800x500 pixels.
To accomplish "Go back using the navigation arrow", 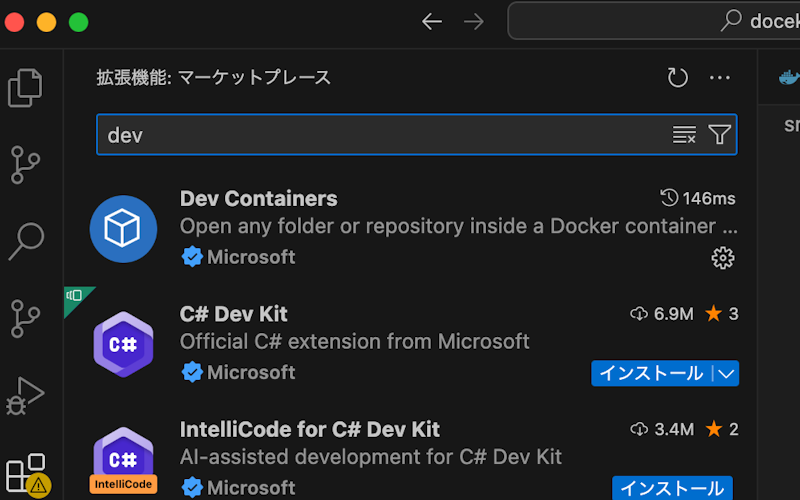I will 432,21.
